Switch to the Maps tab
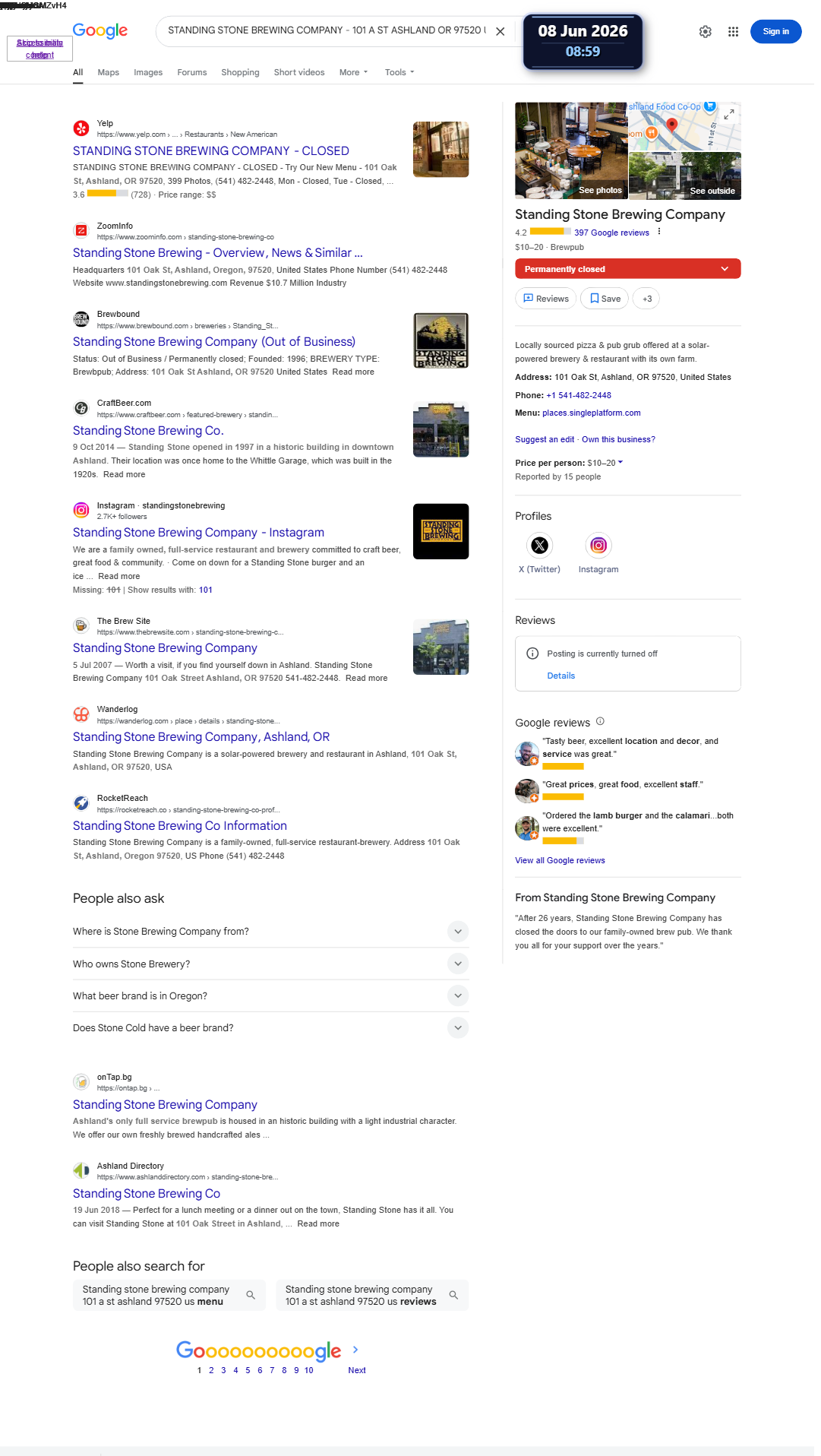821x1456 pixels. [x=109, y=72]
